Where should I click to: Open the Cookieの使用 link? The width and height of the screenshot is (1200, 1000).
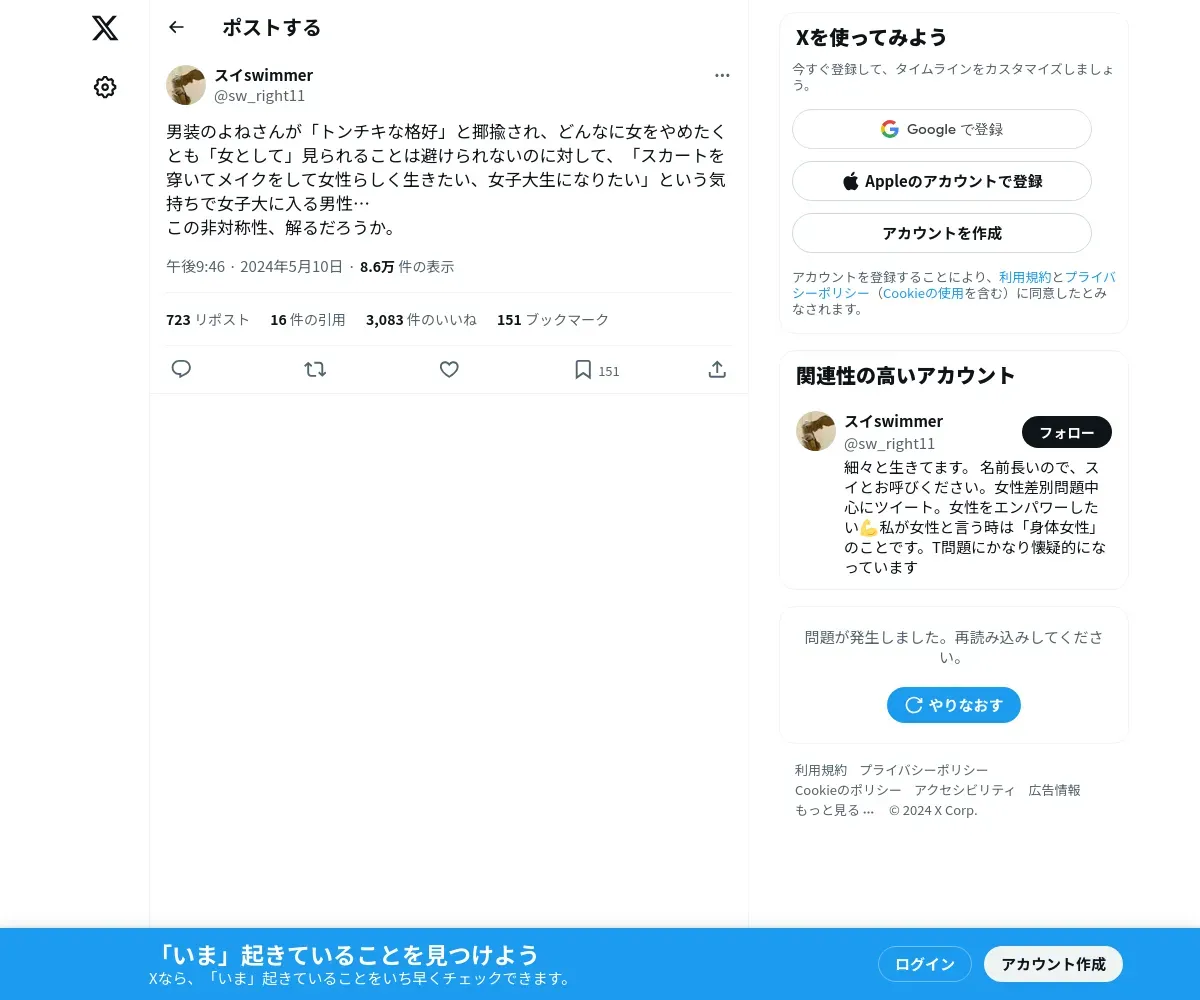tap(923, 293)
